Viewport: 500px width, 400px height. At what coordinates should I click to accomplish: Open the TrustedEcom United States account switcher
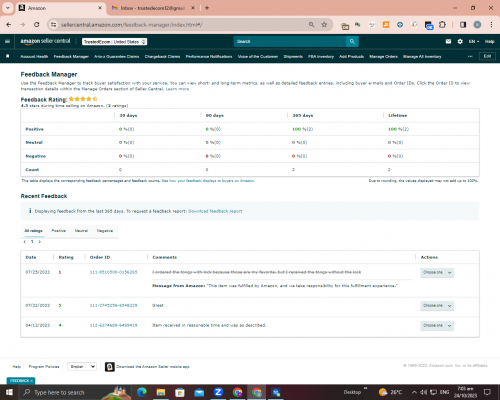tap(115, 42)
